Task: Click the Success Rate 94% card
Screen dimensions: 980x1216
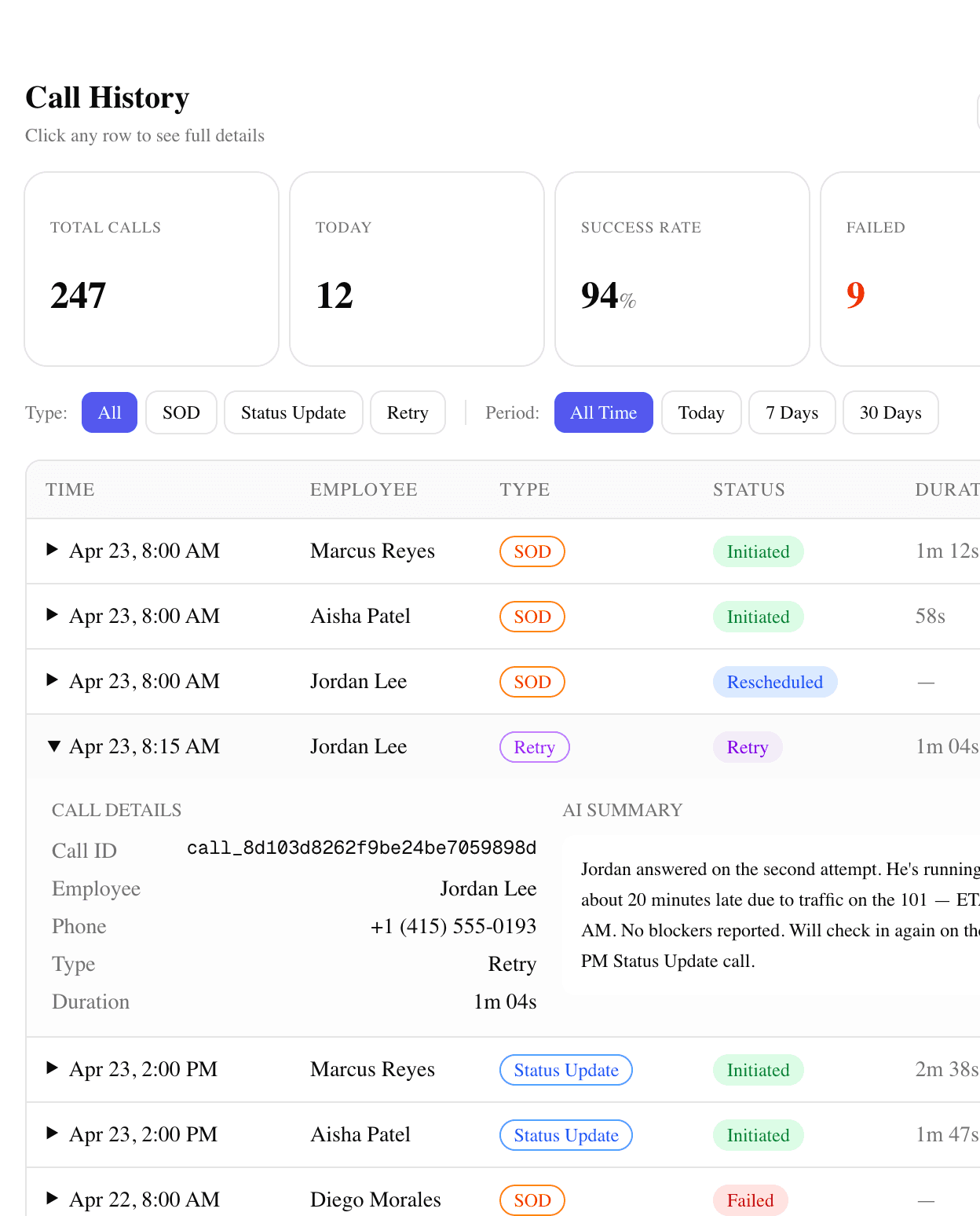Action: 682,269
